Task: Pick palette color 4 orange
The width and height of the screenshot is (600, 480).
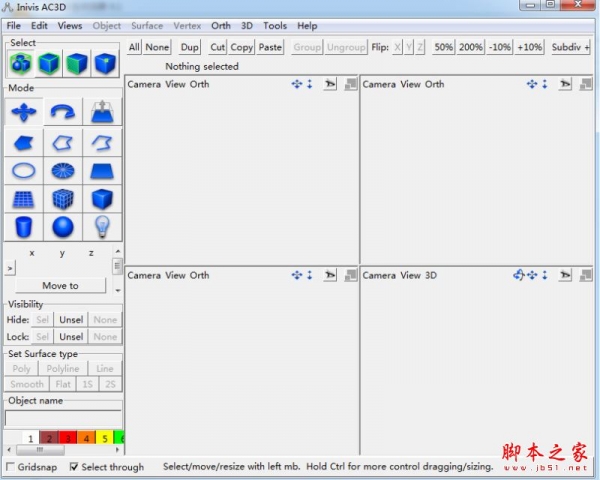Action: pos(86,438)
